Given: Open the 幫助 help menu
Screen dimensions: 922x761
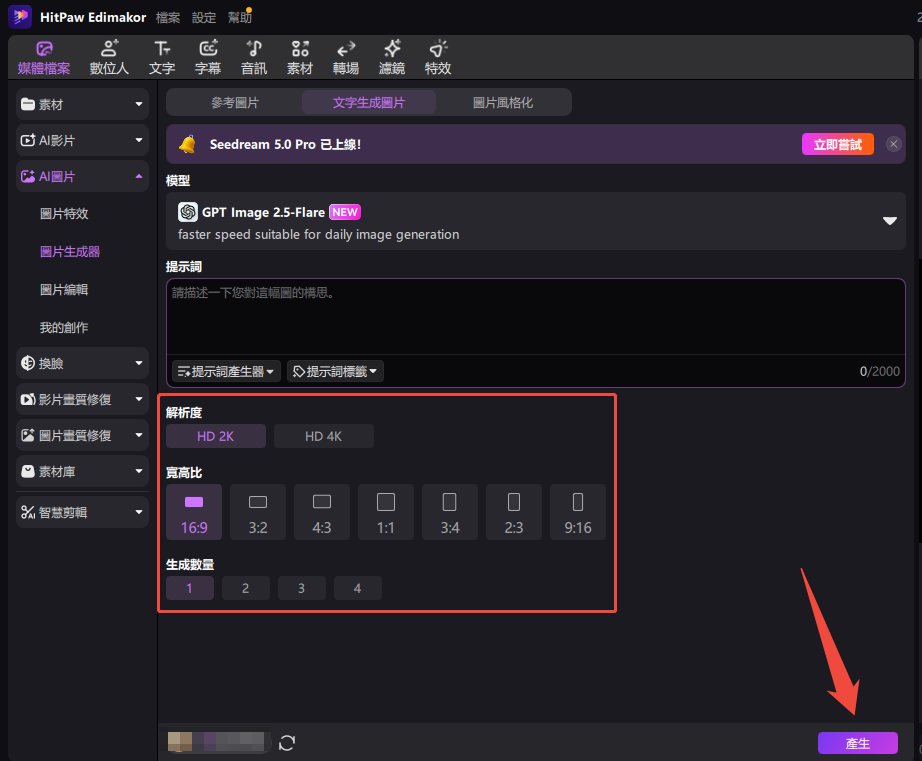Looking at the screenshot, I should (x=240, y=18).
